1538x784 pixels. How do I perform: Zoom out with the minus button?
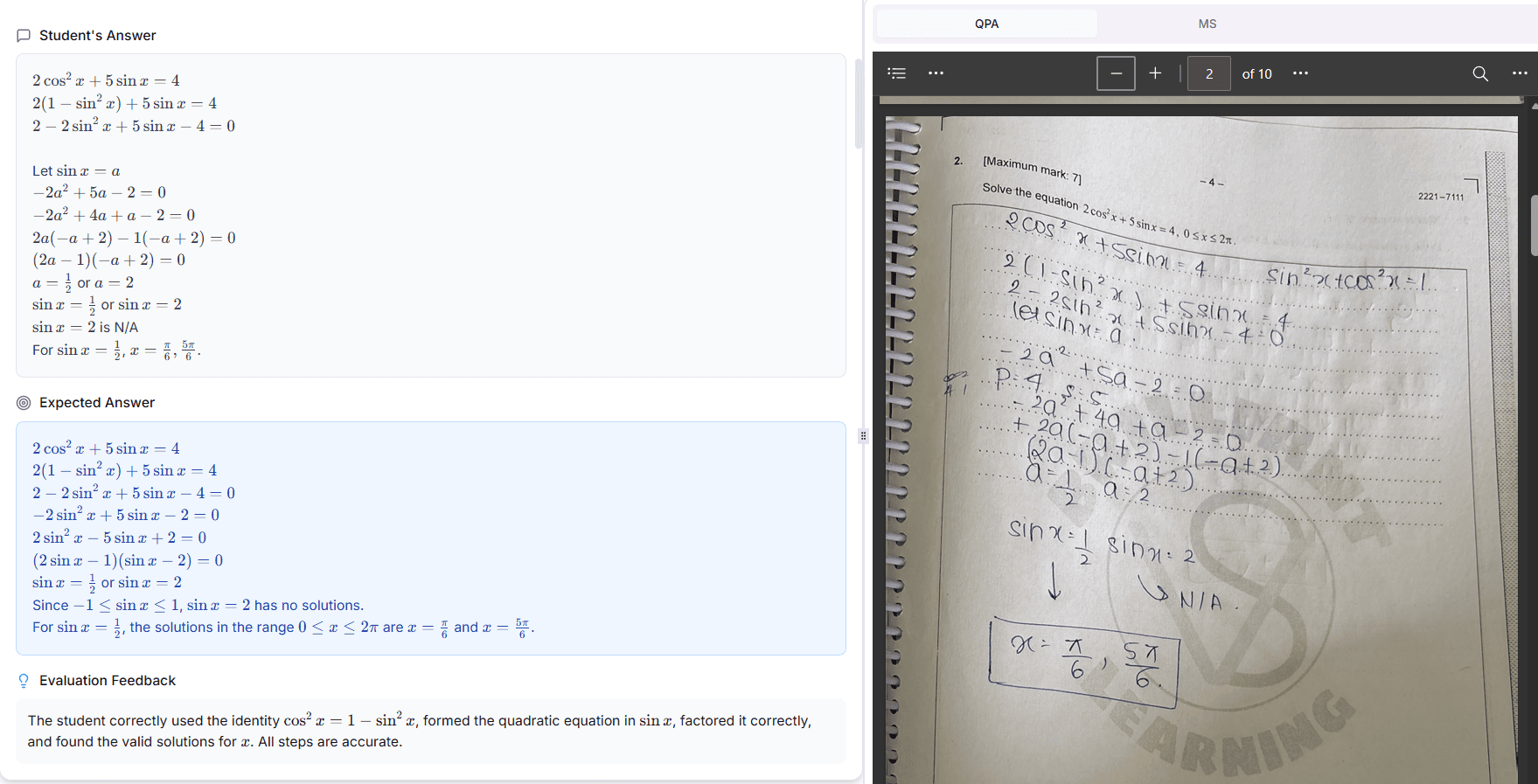click(1116, 73)
